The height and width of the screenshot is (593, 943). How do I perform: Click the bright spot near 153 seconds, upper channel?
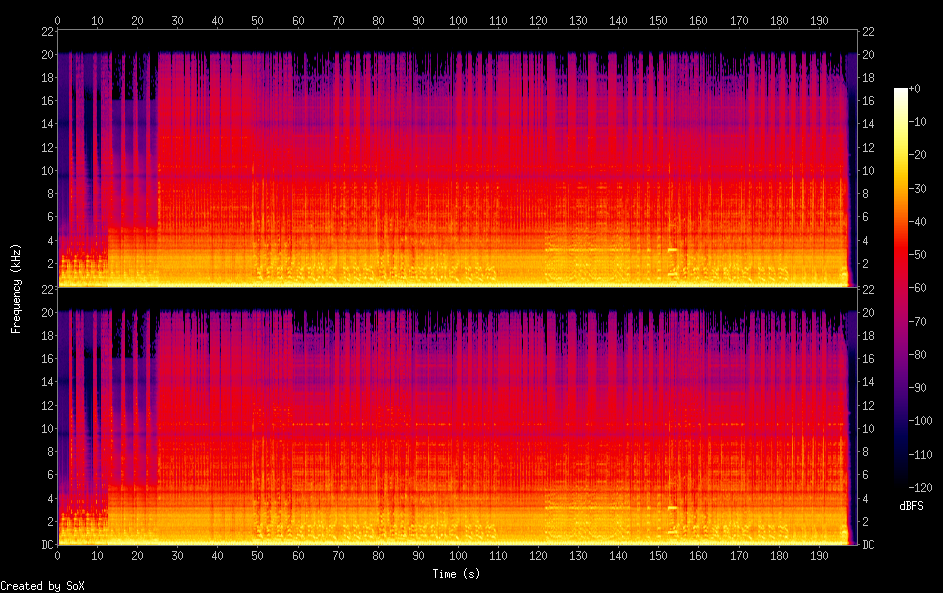(x=672, y=250)
